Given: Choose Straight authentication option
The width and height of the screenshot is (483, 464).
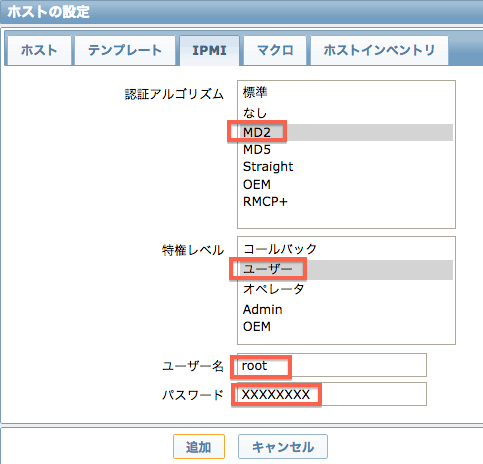Looking at the screenshot, I should point(346,166).
